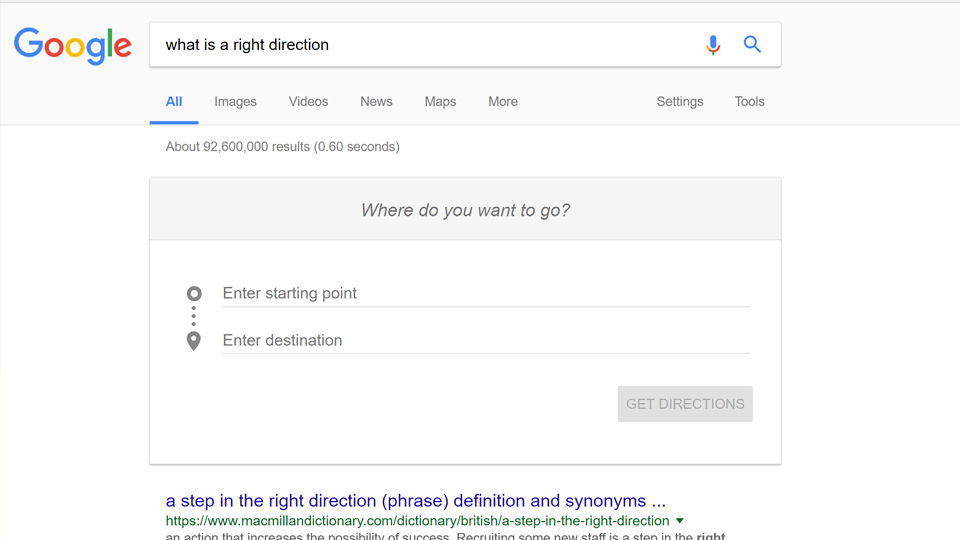Click into the Google search box
Screen dimensions: 960x540
click(x=425, y=45)
